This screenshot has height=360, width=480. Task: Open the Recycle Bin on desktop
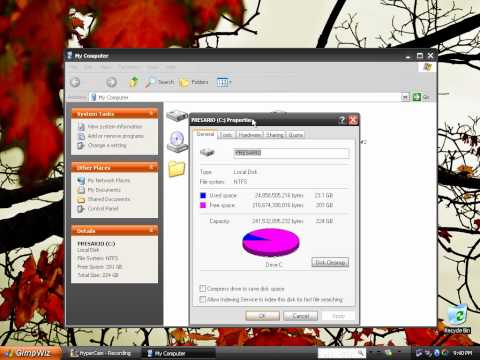457,319
